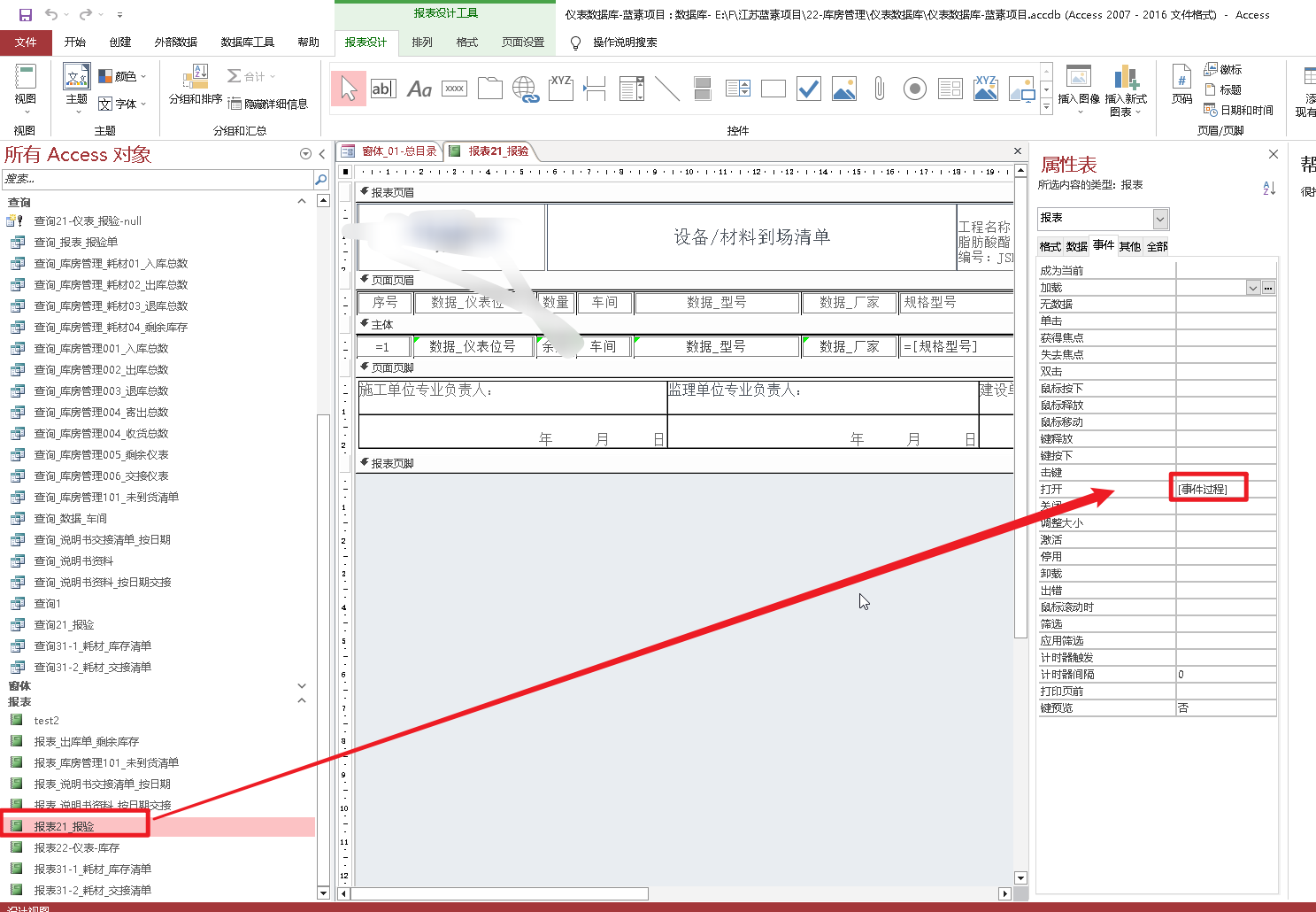1316x912 pixels.
Task: Switch to the 创建 ribbon tab
Action: pyautogui.click(x=120, y=42)
